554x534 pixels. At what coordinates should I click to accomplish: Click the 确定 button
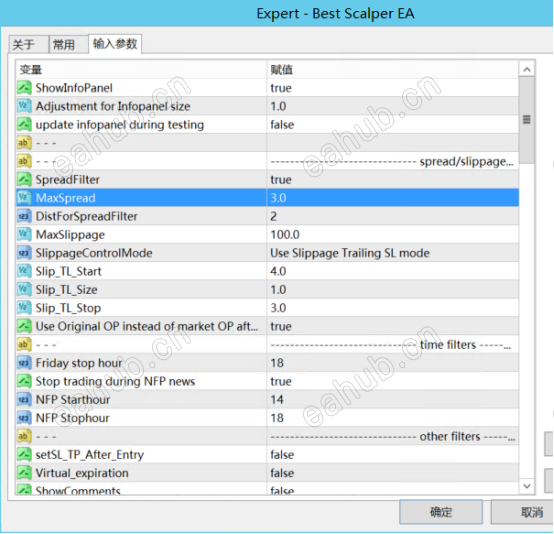(x=441, y=512)
